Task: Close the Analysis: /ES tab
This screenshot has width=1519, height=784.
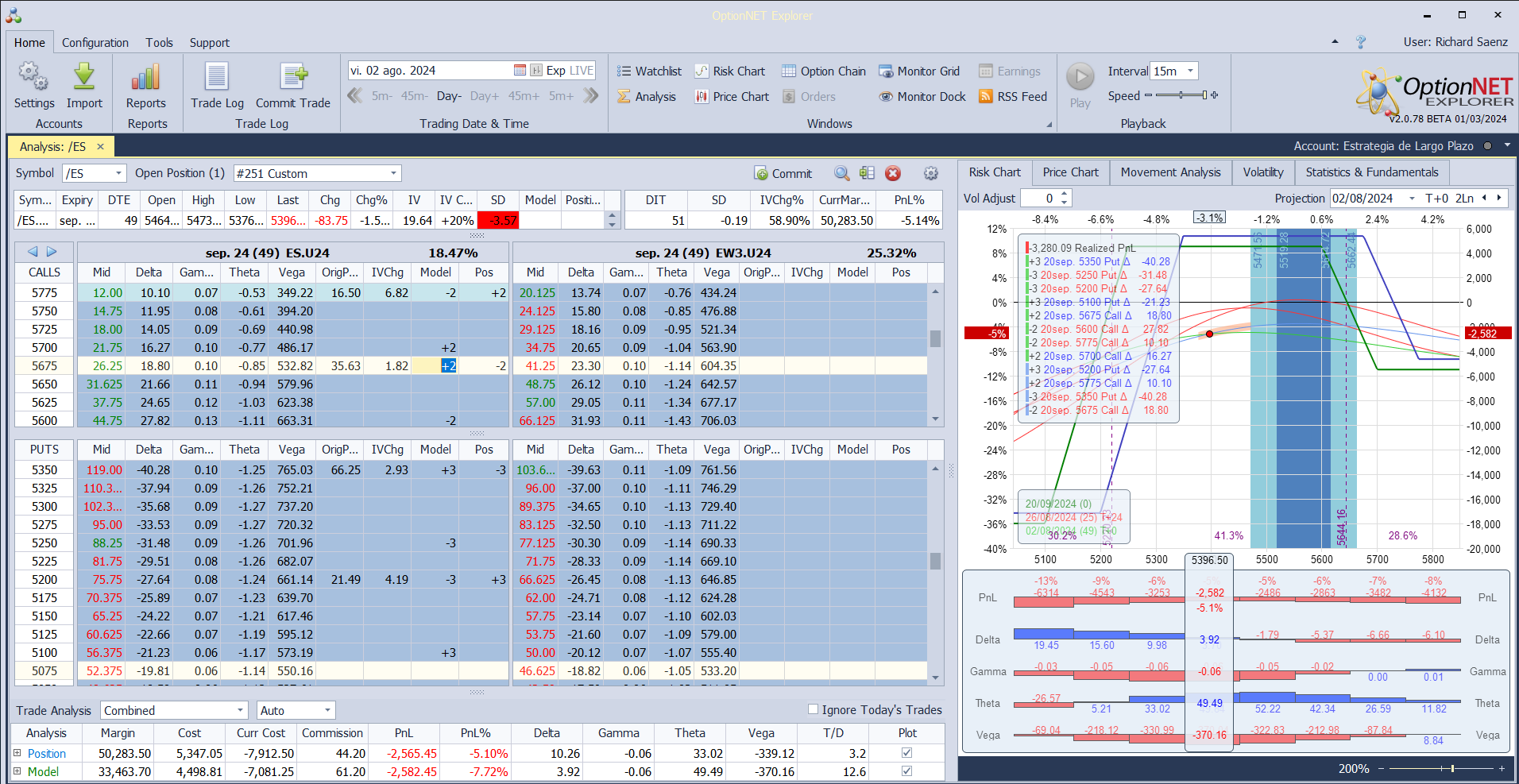Action: pos(100,146)
